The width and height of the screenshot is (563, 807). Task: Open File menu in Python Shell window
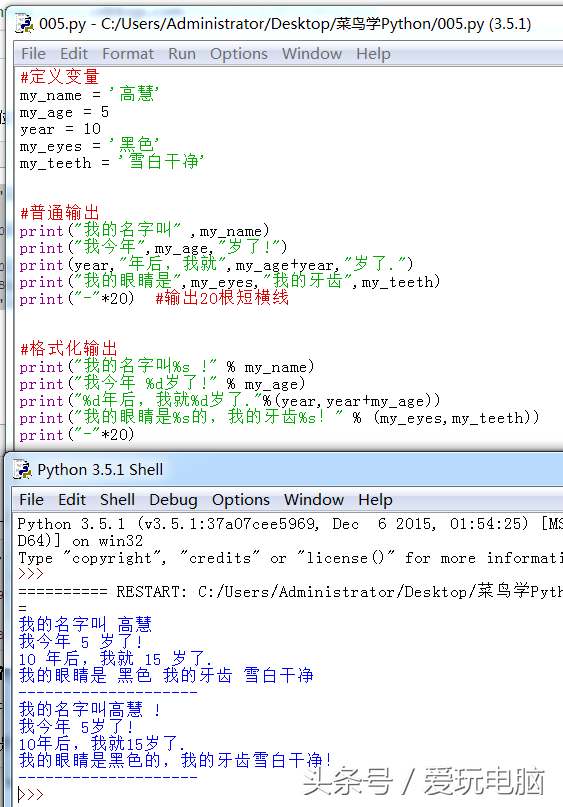point(31,499)
